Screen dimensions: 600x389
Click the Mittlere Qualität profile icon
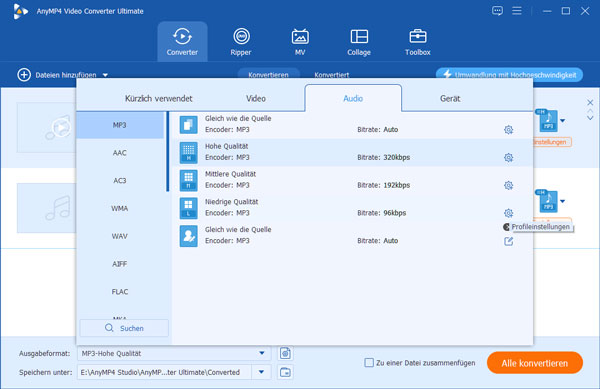coord(189,180)
